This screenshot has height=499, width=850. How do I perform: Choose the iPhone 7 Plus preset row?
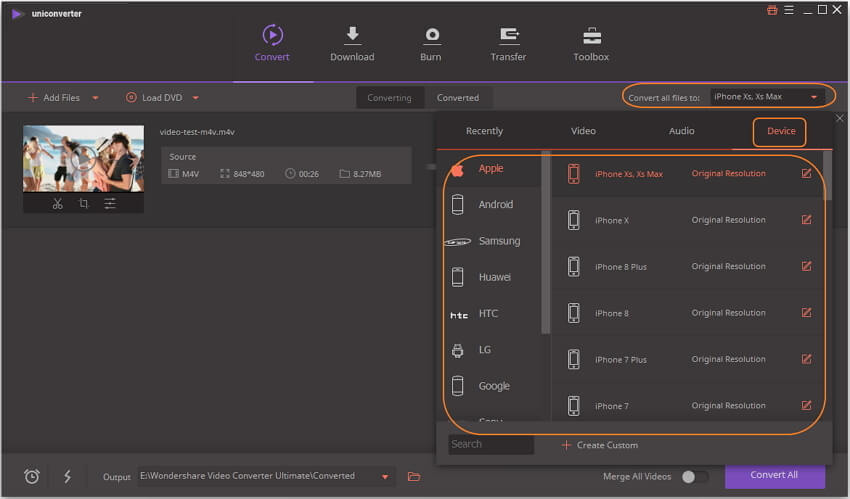687,359
